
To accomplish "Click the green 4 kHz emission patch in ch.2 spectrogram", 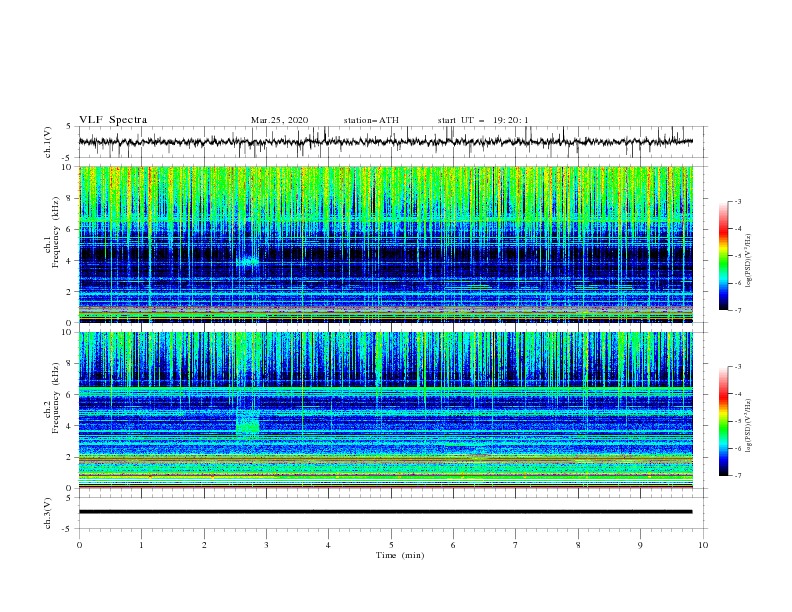I will (248, 423).
